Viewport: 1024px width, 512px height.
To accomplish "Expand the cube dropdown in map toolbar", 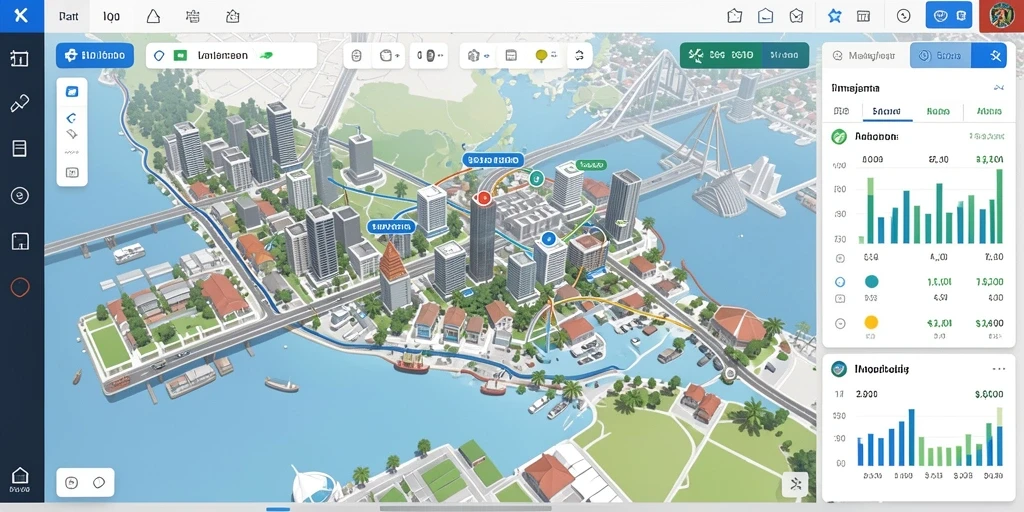I will [389, 56].
